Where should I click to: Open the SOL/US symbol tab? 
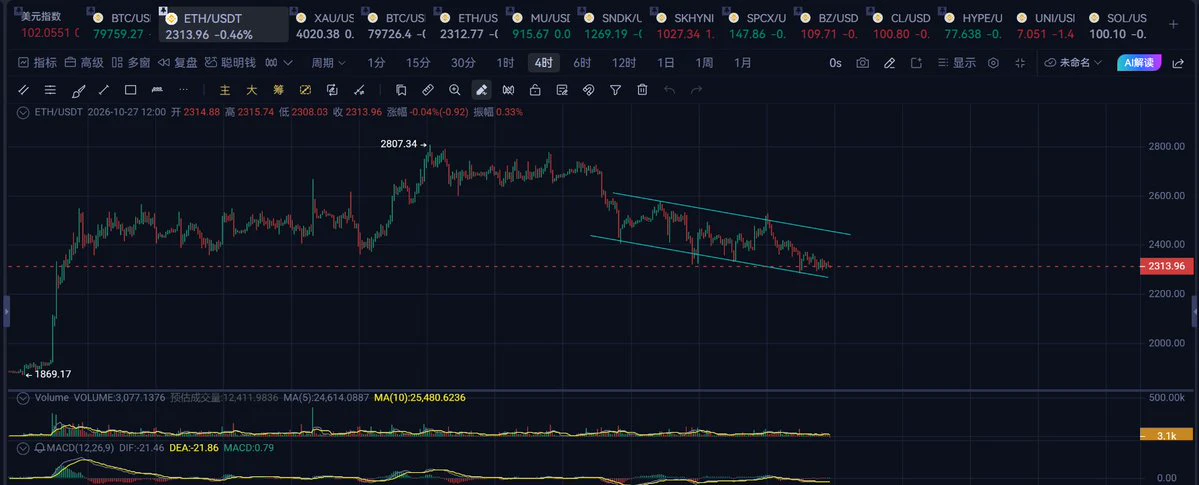pos(1116,24)
